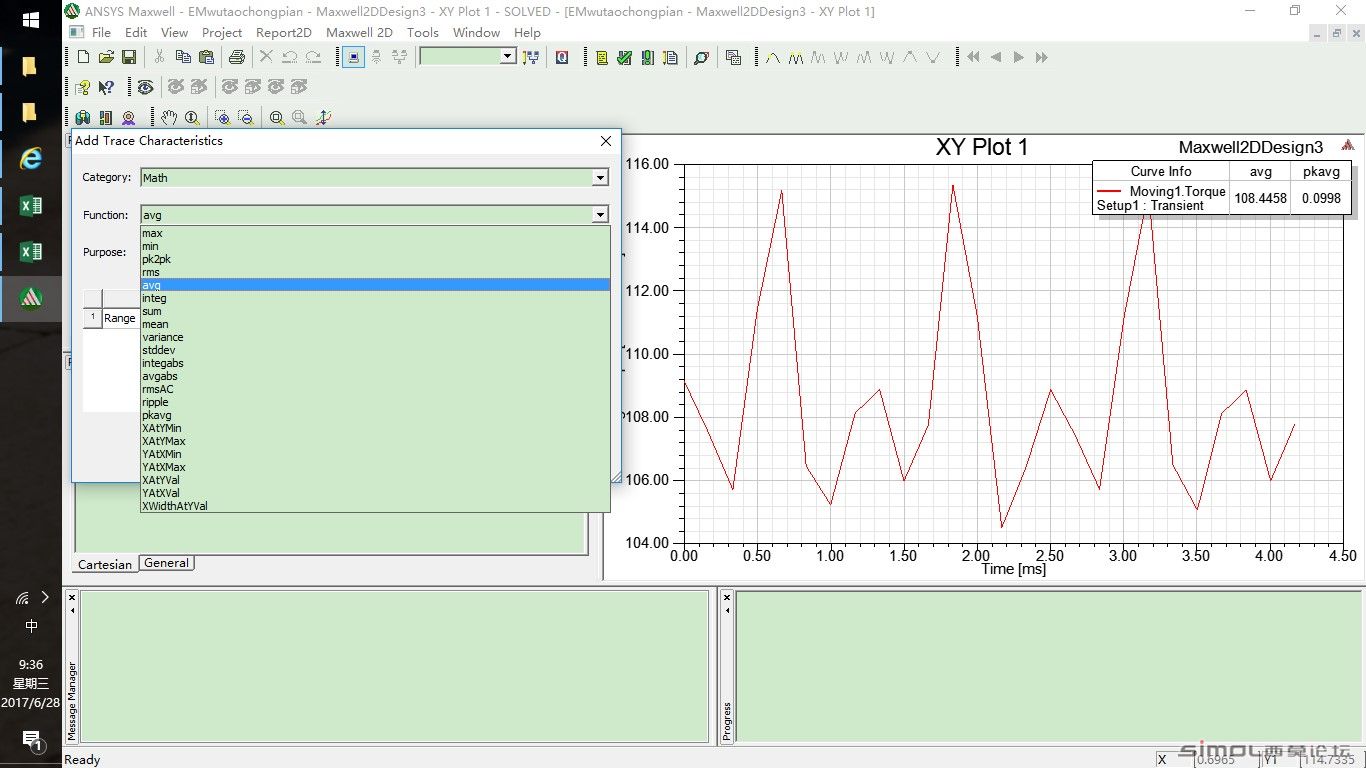Print the plot with printer icon
The width and height of the screenshot is (1366, 768).
(x=236, y=57)
